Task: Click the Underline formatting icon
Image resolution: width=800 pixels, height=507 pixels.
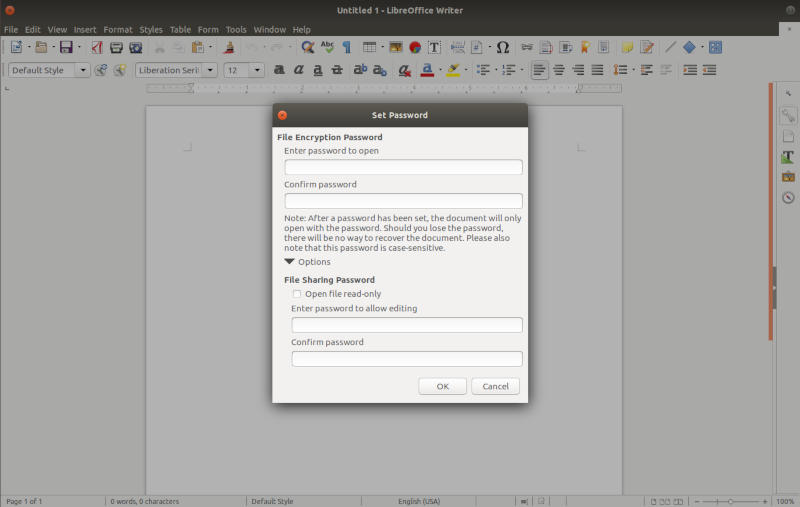Action: point(318,70)
